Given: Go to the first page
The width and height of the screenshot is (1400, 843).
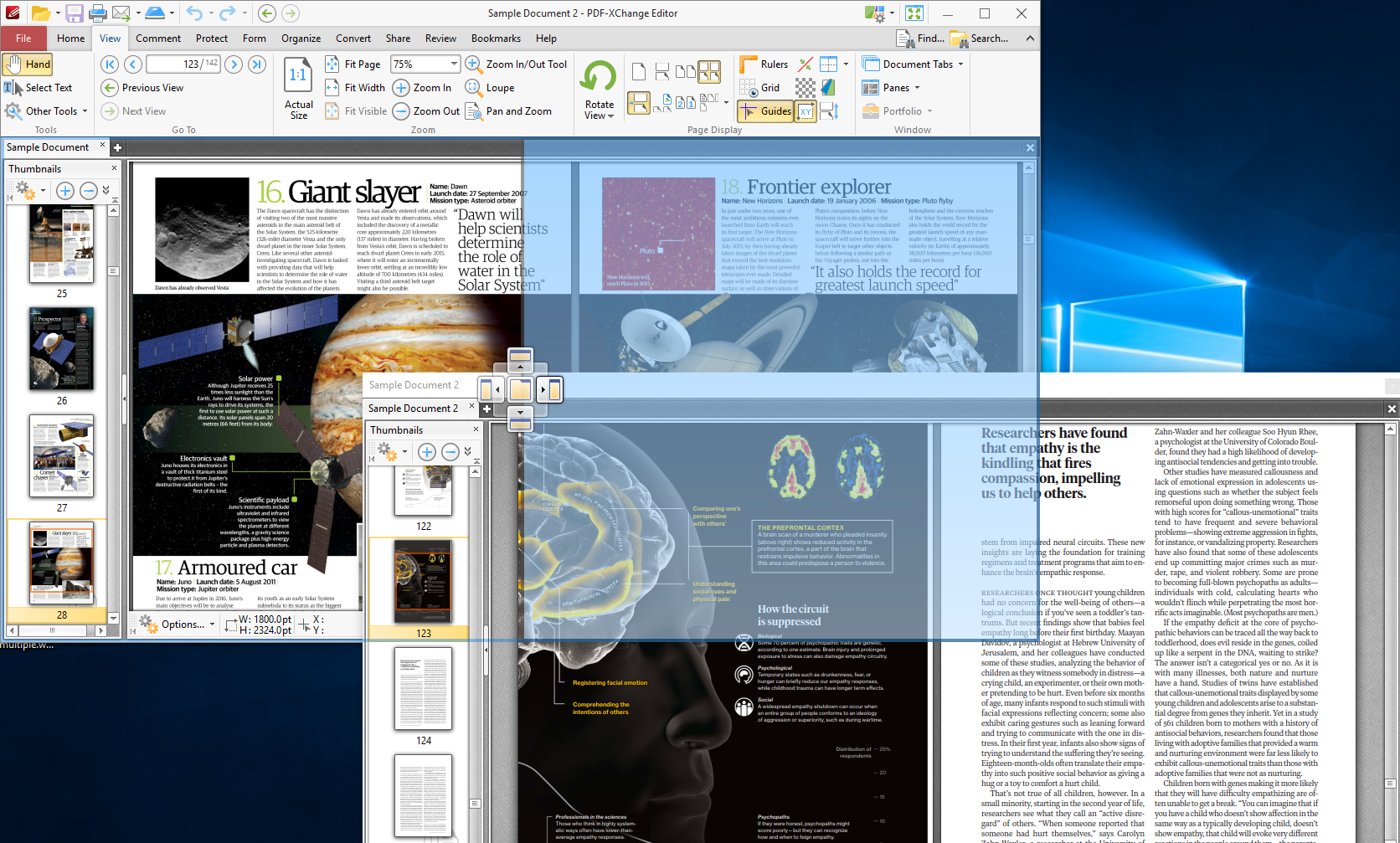Looking at the screenshot, I should tap(110, 64).
